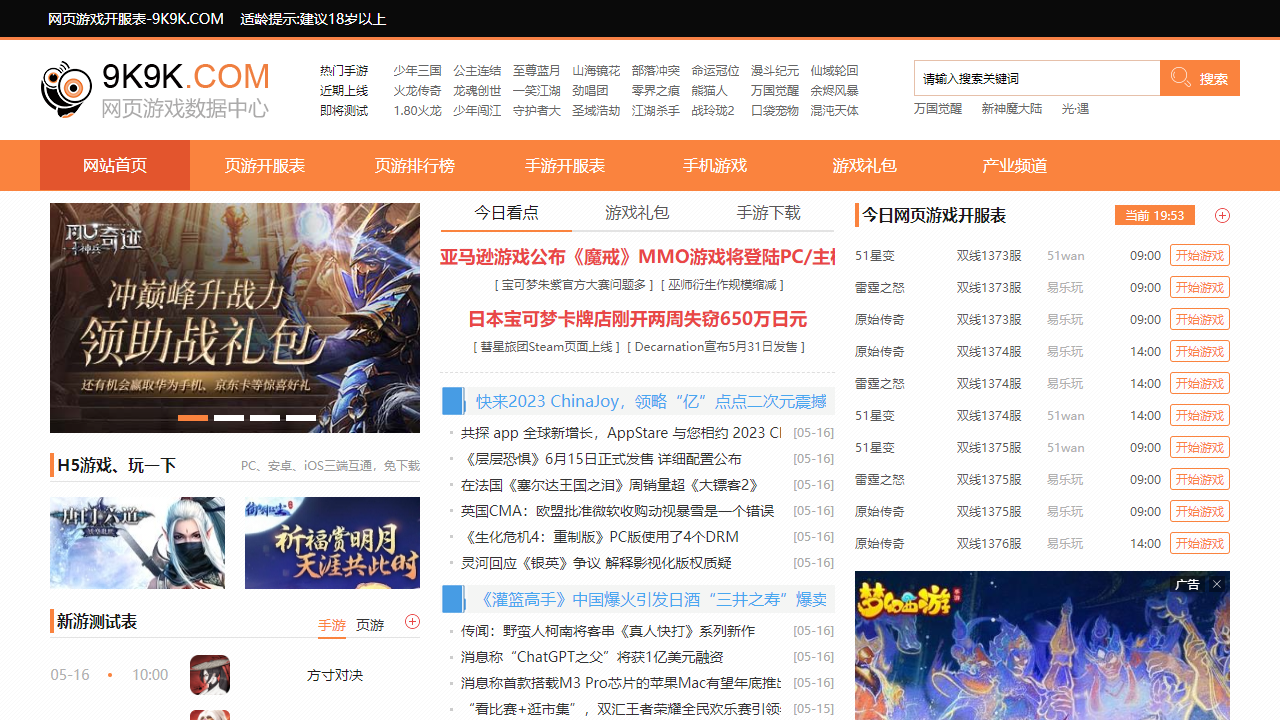Click 开始游戏 for 原始传奇 双线1376服
The height and width of the screenshot is (720, 1280).
pos(1200,543)
